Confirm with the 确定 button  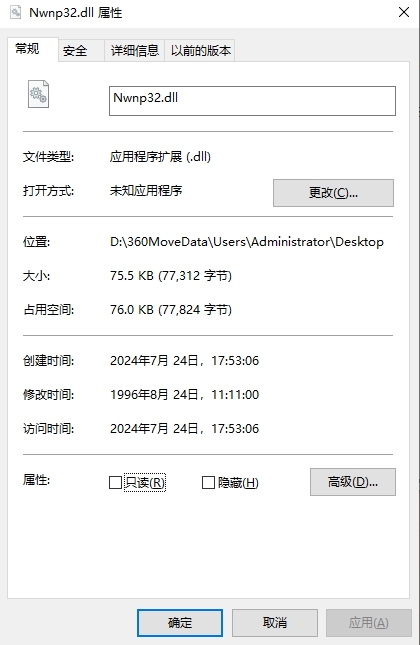coord(180,623)
